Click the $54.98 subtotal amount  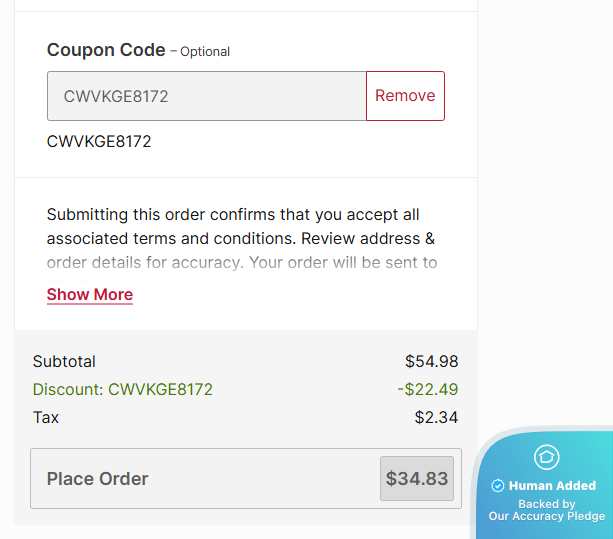point(431,361)
